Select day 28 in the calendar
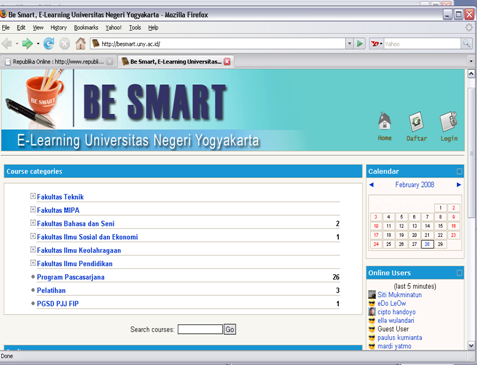The image size is (478, 366). pos(427,244)
